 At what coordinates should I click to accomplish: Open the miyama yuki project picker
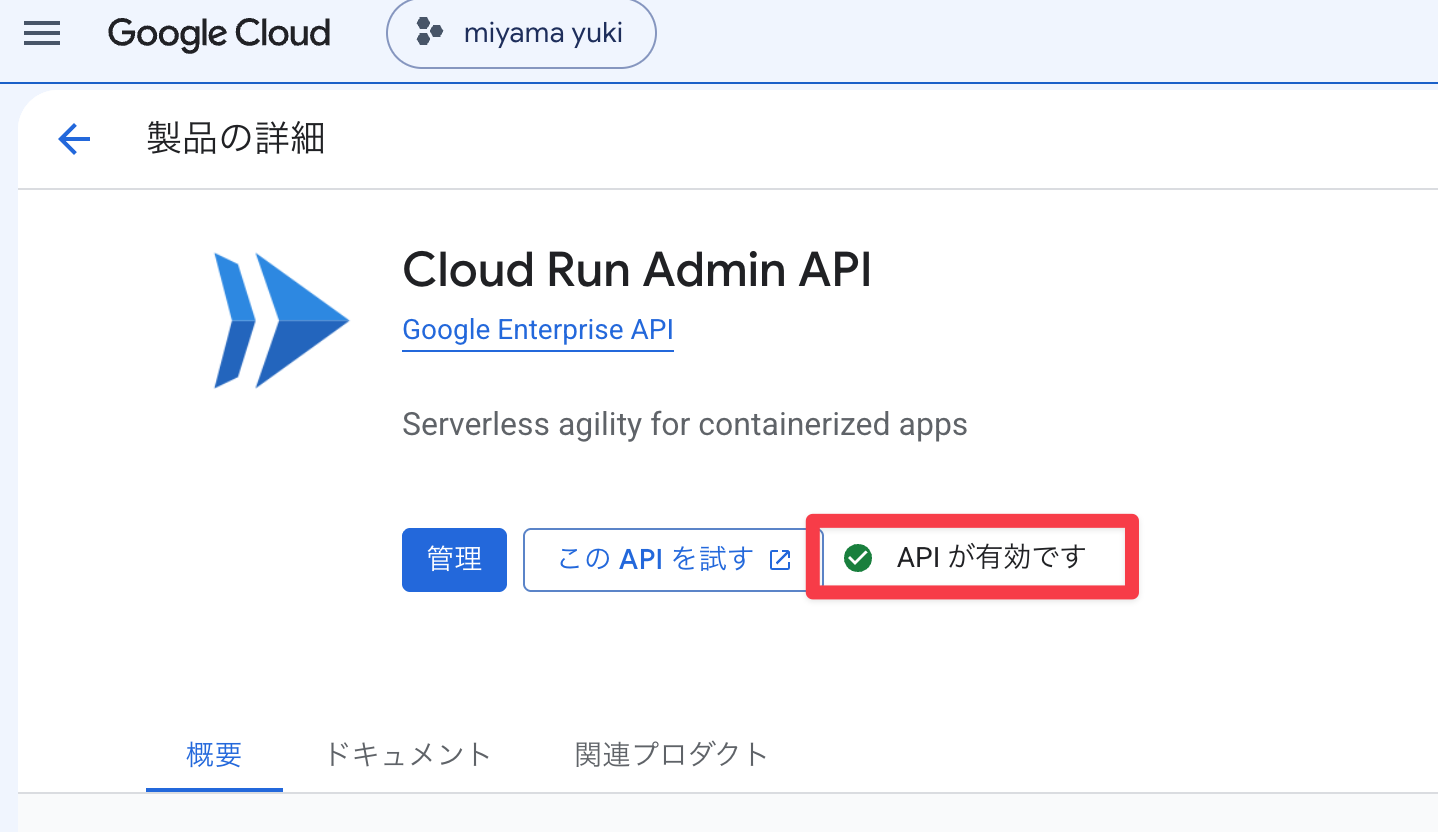(521, 33)
